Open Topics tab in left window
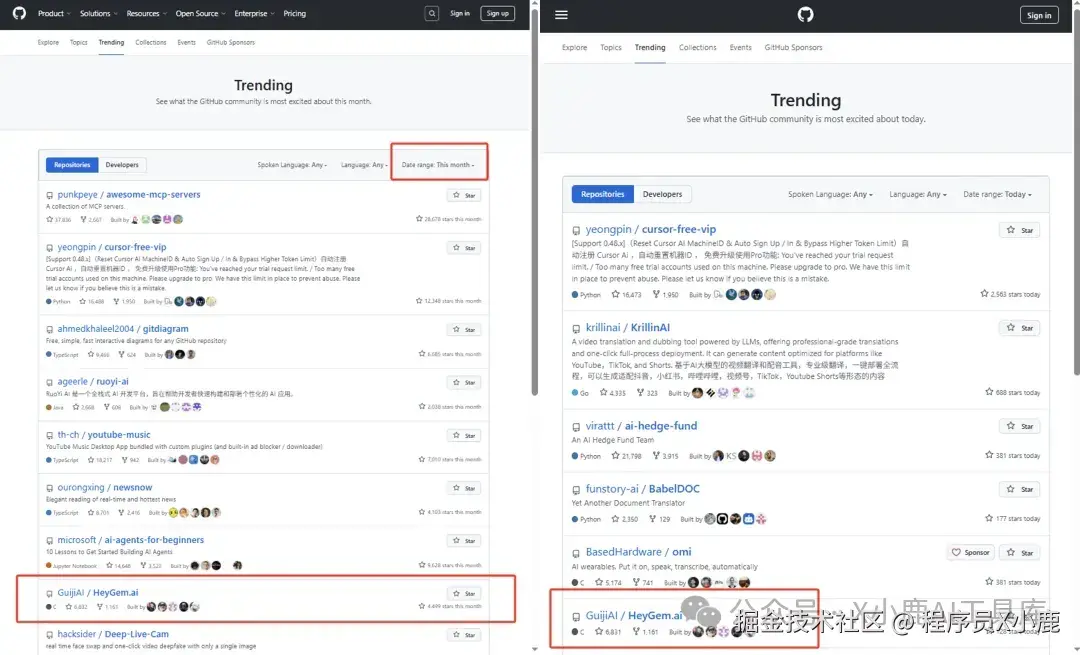Screen dimensions: 1080x655 click(x=79, y=42)
